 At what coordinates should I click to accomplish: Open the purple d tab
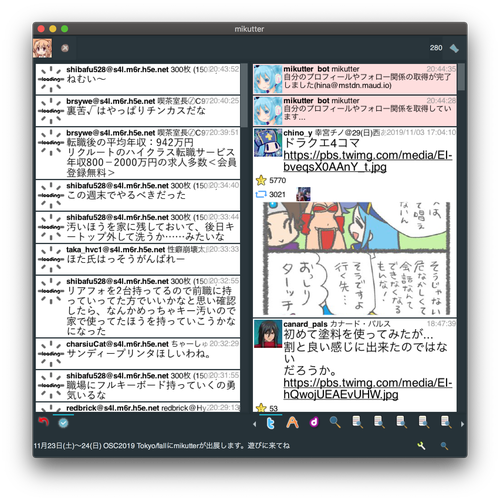point(314,423)
